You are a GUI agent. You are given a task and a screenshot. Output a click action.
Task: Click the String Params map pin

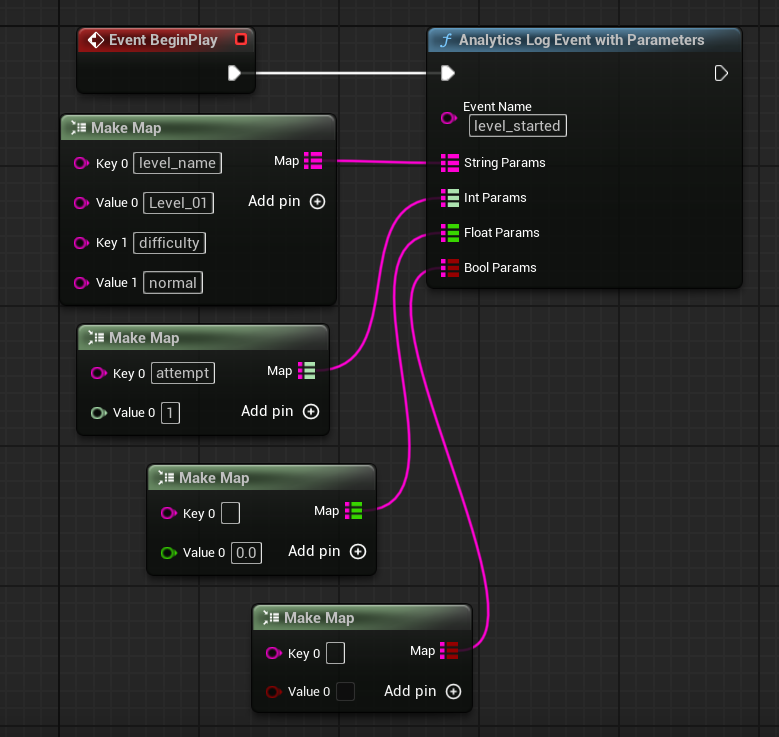coord(449,162)
